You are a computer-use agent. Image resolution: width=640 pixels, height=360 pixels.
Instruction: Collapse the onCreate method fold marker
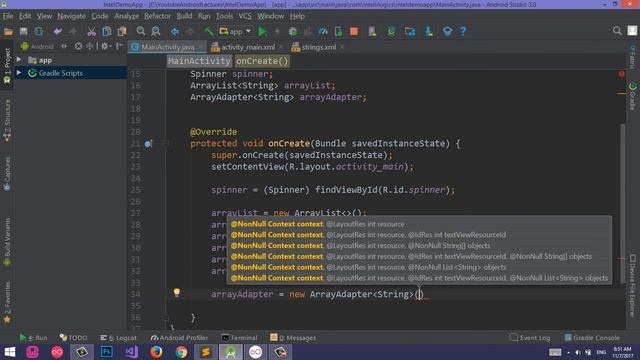[165, 143]
